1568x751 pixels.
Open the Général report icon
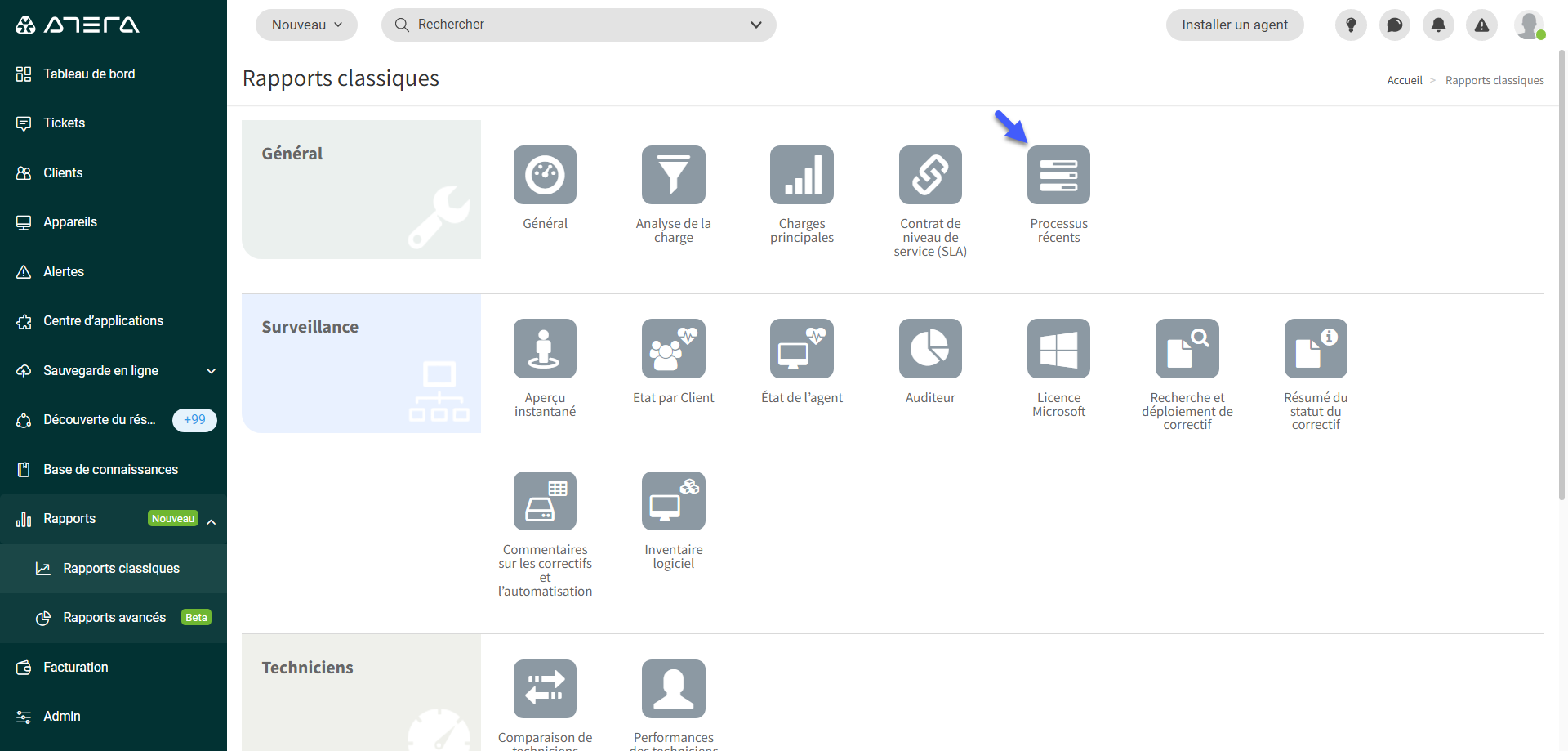pos(545,175)
